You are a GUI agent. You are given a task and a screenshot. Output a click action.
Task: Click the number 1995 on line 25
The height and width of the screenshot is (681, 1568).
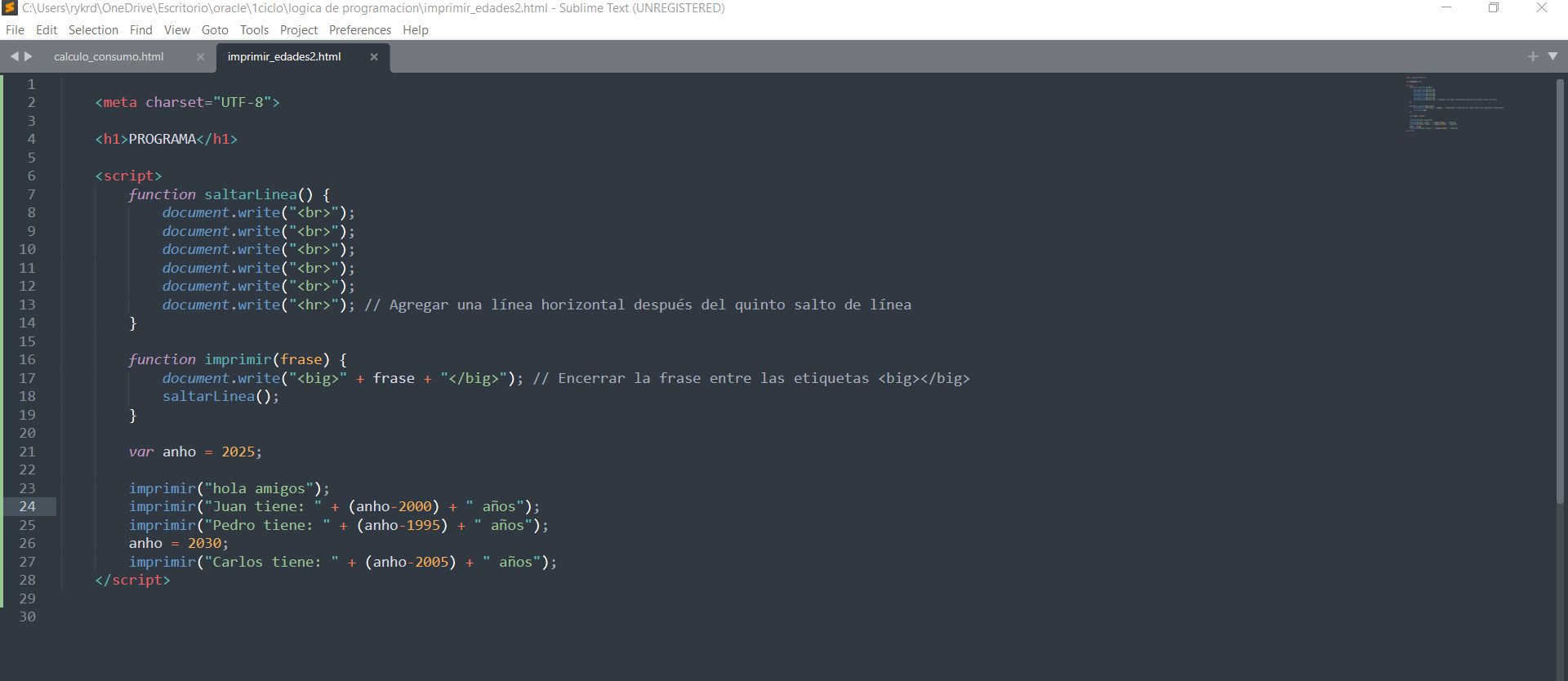click(x=423, y=525)
